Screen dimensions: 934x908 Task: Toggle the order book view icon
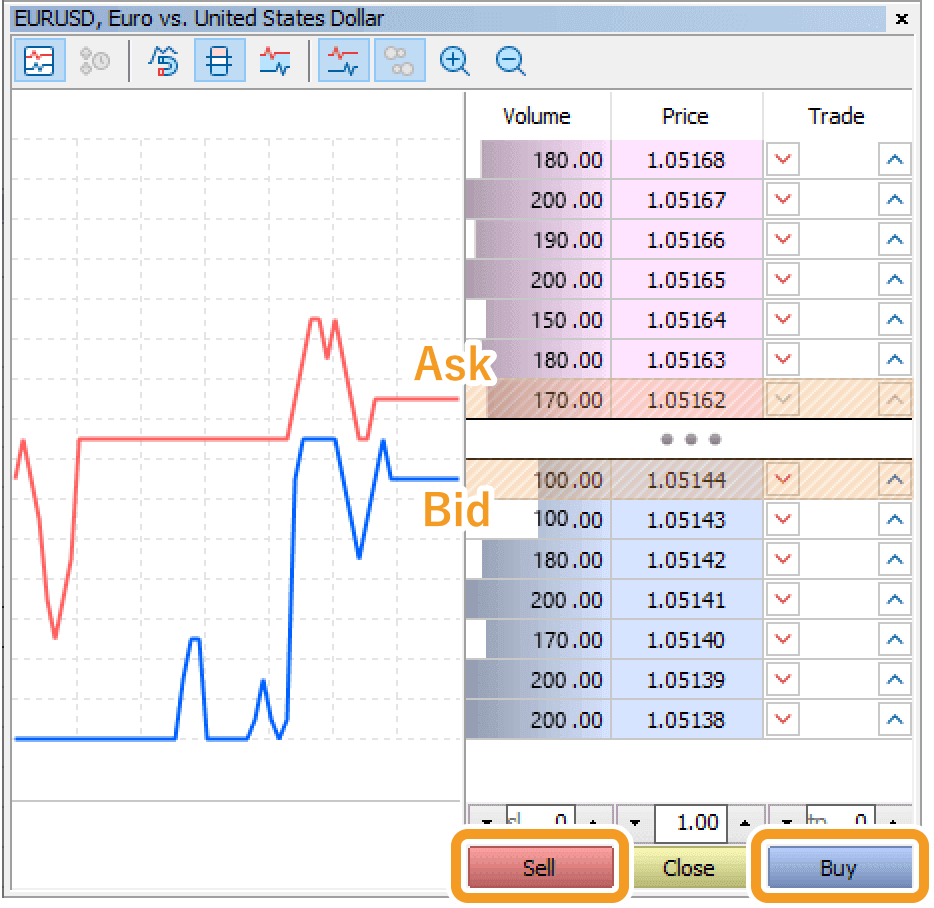pos(219,60)
